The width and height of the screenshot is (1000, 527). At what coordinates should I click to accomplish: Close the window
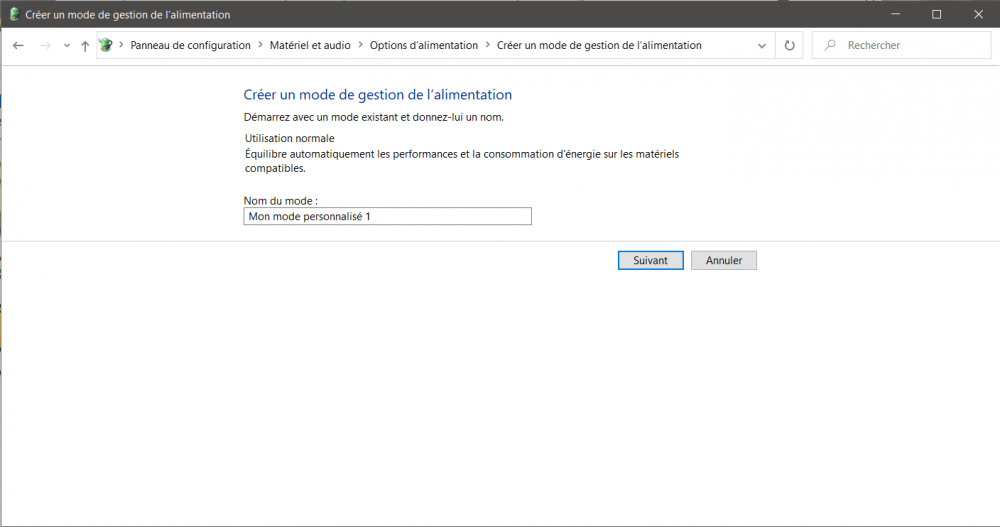978,14
